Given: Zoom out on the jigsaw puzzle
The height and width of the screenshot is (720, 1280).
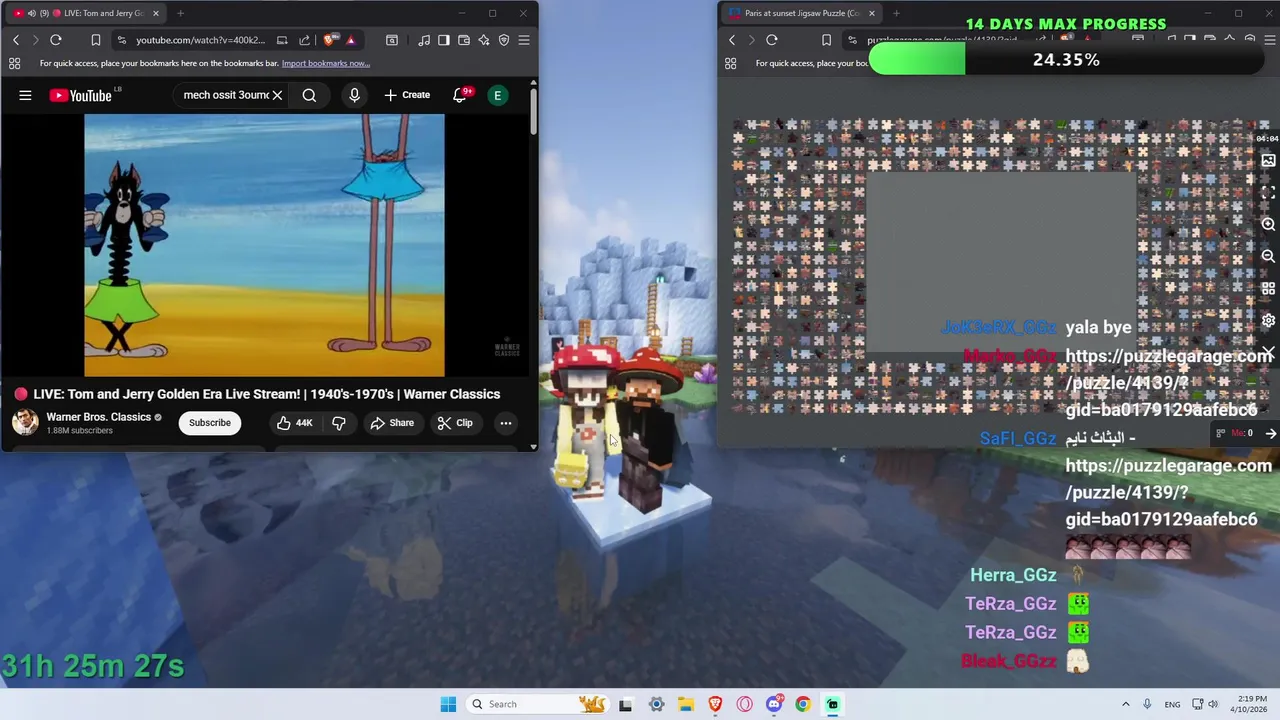Looking at the screenshot, I should point(1268,257).
